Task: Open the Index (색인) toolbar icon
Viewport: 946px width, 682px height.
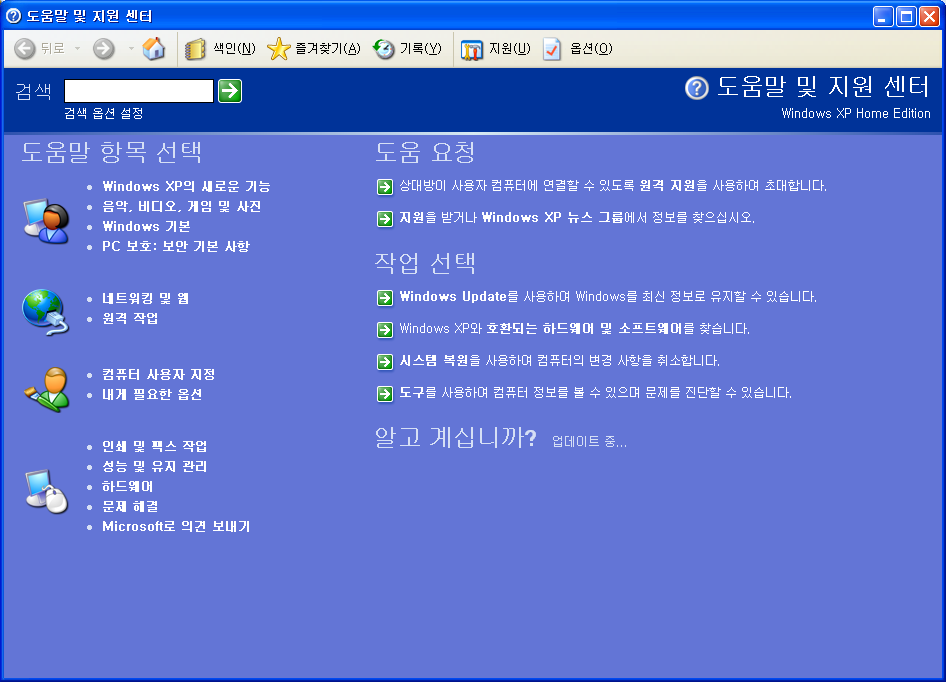Action: (x=195, y=49)
